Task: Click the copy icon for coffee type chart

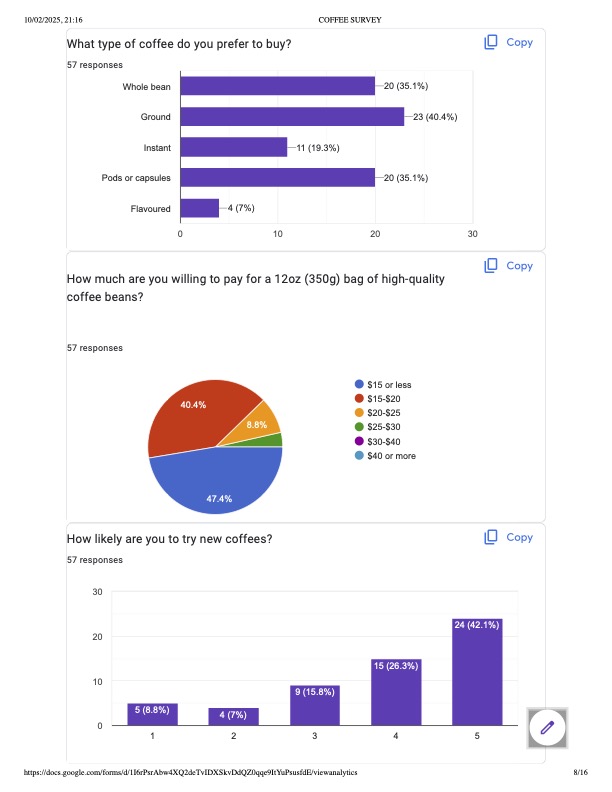Action: point(491,42)
